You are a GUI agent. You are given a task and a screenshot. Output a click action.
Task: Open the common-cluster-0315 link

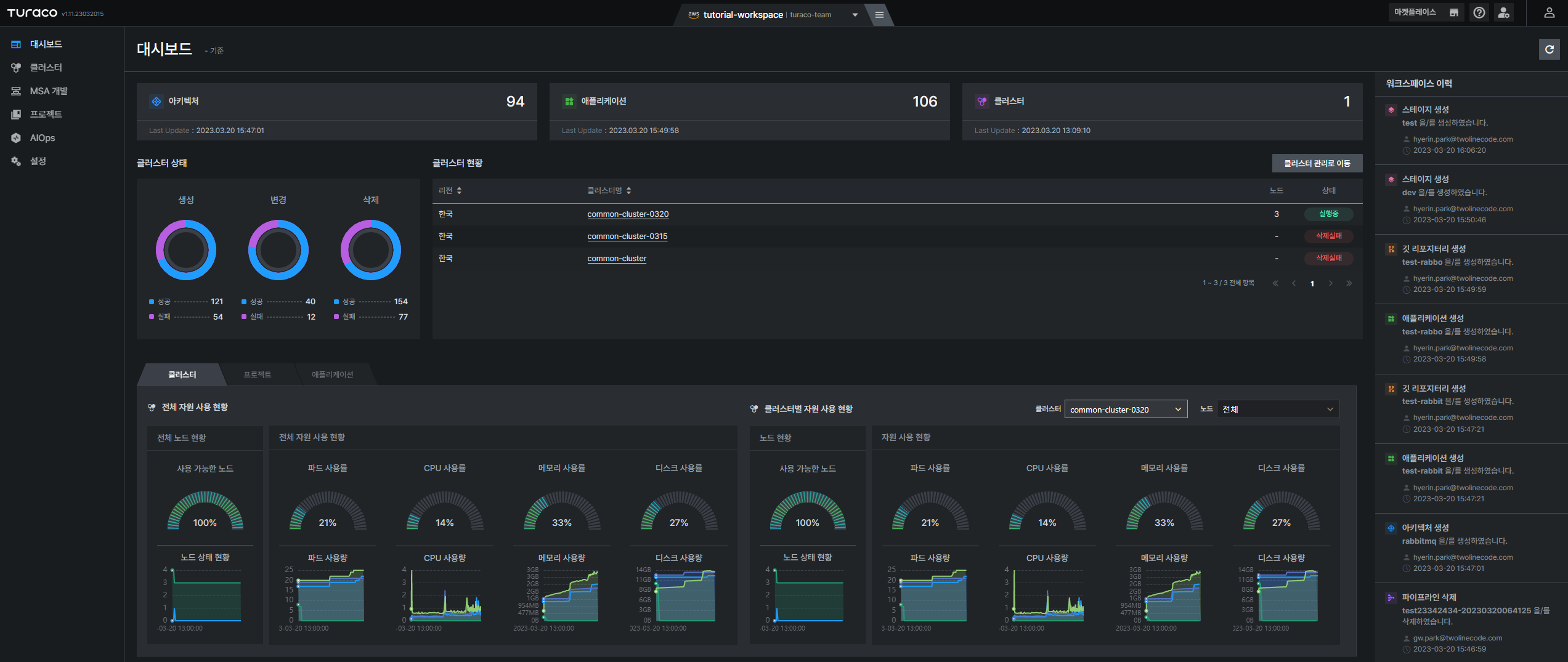627,236
